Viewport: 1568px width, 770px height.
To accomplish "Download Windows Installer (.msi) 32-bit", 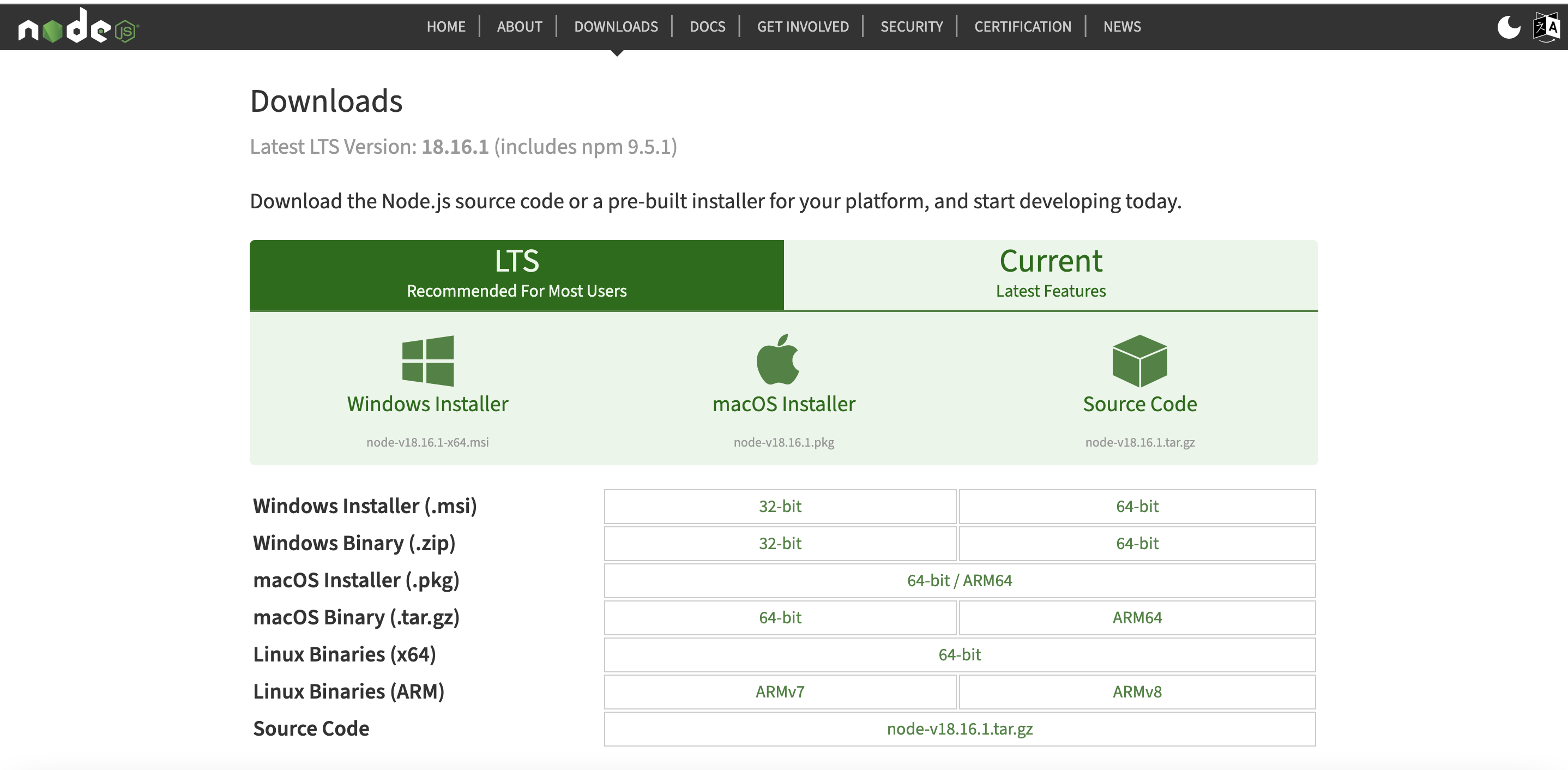I will point(780,507).
